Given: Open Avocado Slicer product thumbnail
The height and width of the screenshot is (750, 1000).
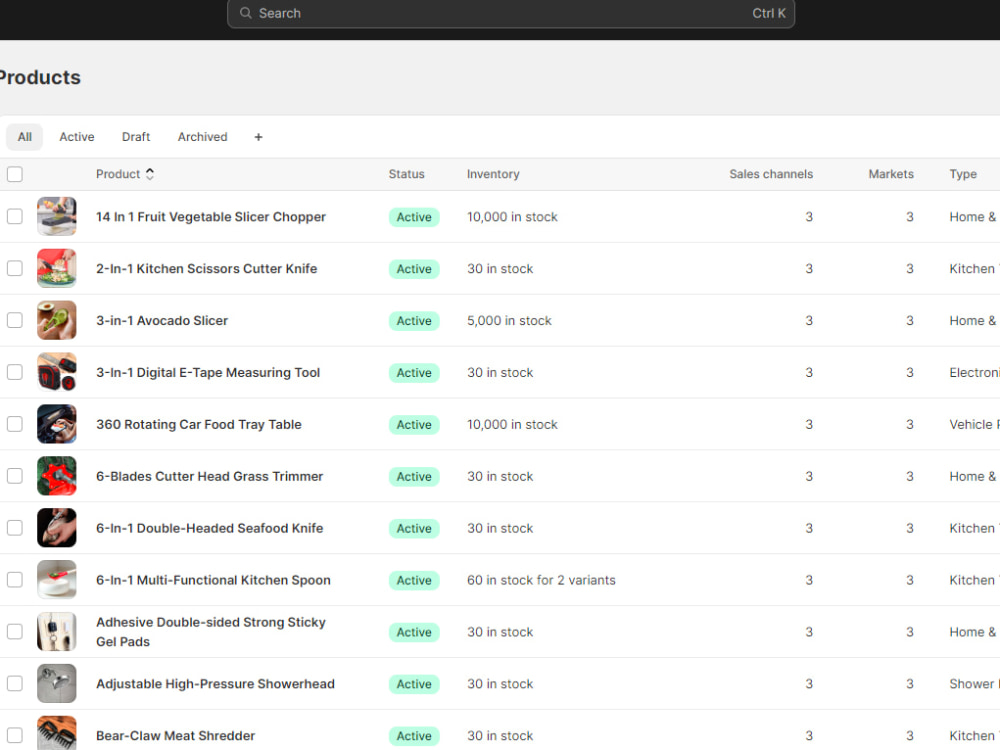Looking at the screenshot, I should pyautogui.click(x=57, y=320).
